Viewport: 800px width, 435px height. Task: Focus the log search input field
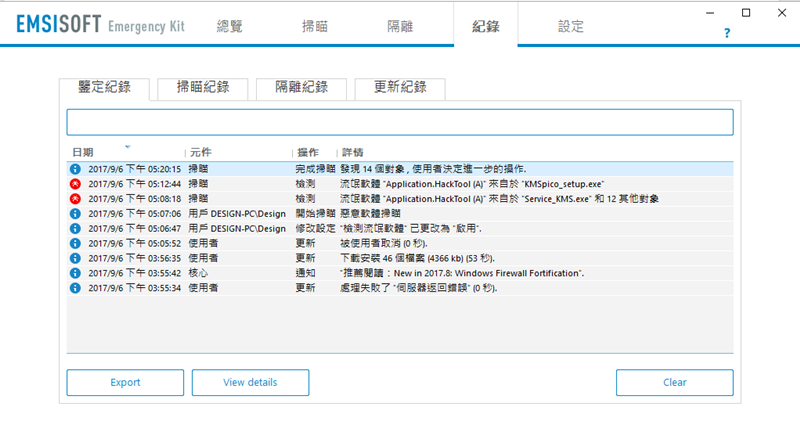(x=400, y=122)
